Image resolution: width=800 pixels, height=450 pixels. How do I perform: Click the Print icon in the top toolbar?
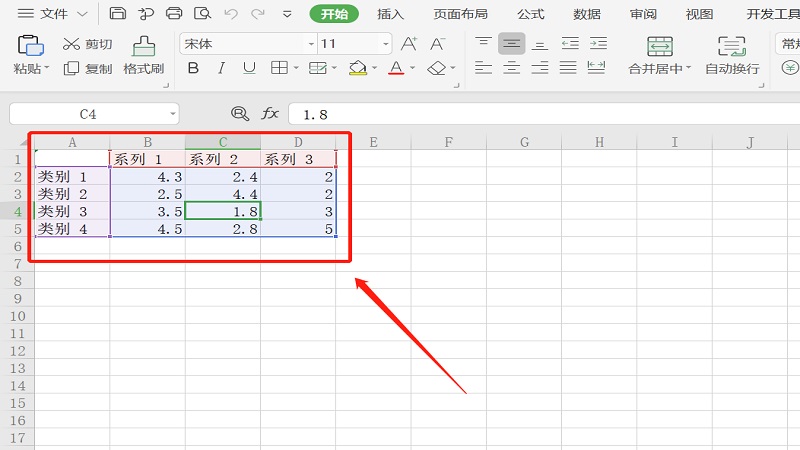174,14
